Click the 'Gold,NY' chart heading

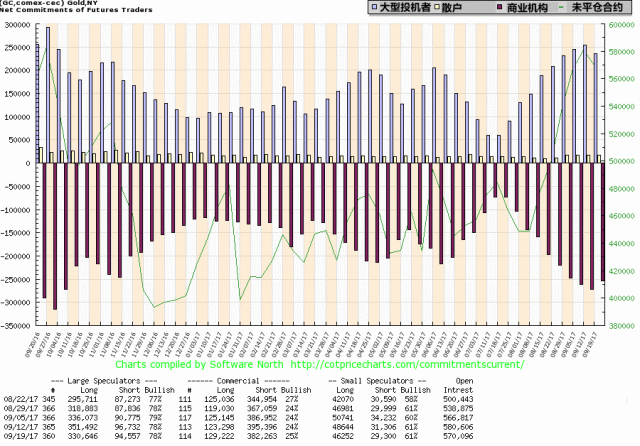[82, 3]
